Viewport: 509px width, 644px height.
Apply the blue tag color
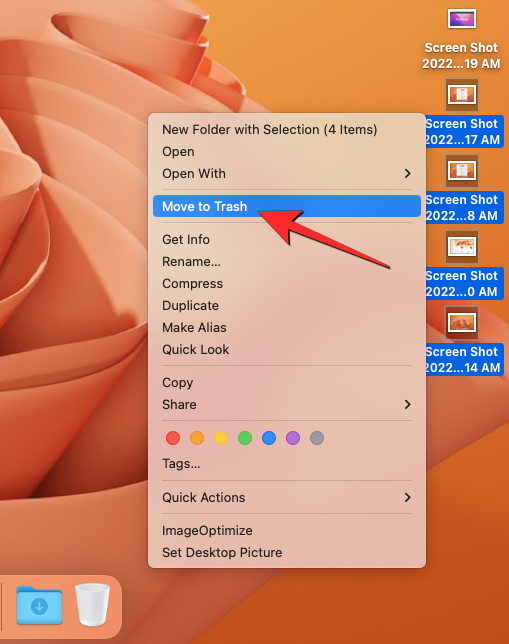269,438
